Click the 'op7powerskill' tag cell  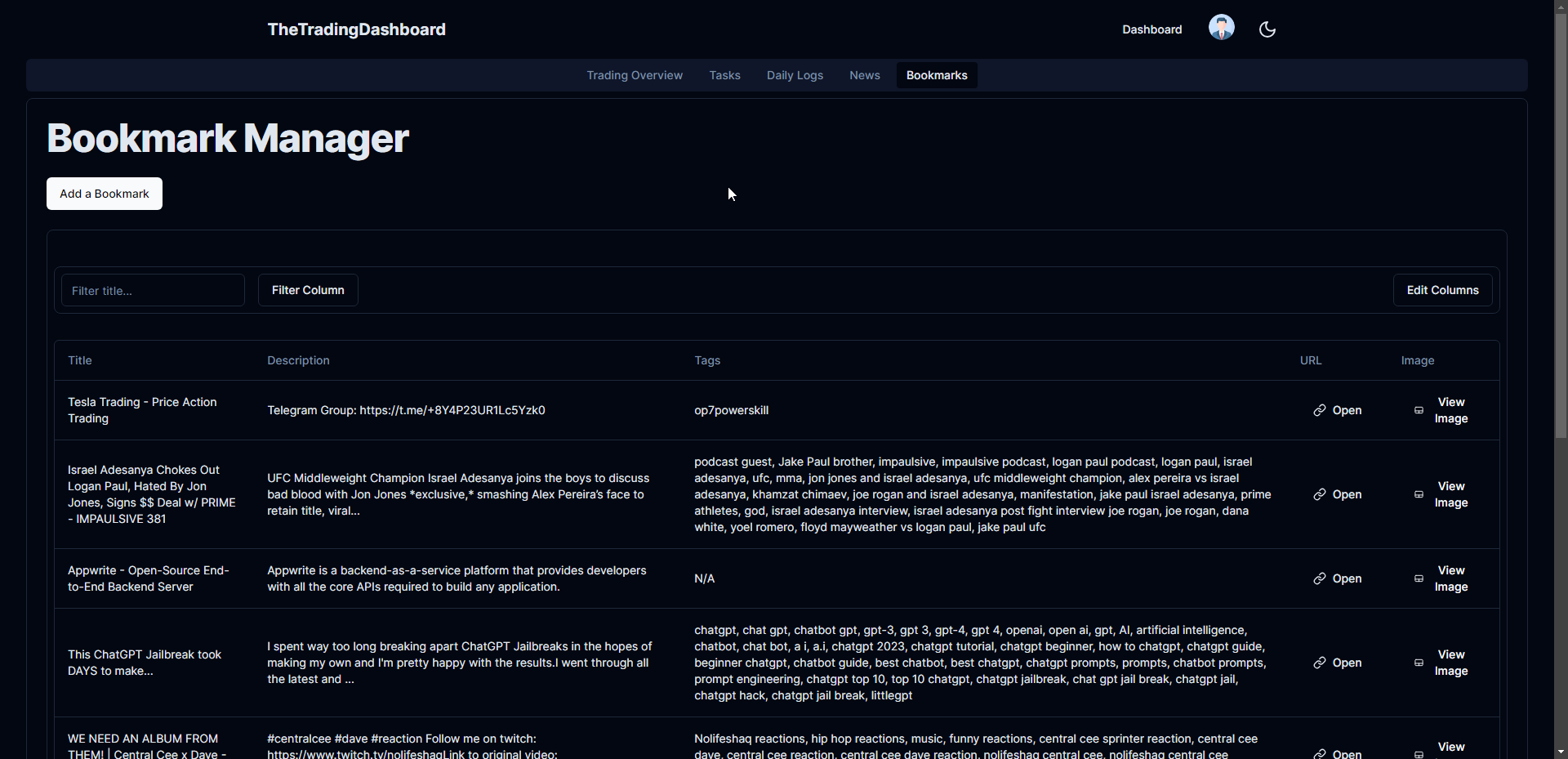click(x=731, y=410)
